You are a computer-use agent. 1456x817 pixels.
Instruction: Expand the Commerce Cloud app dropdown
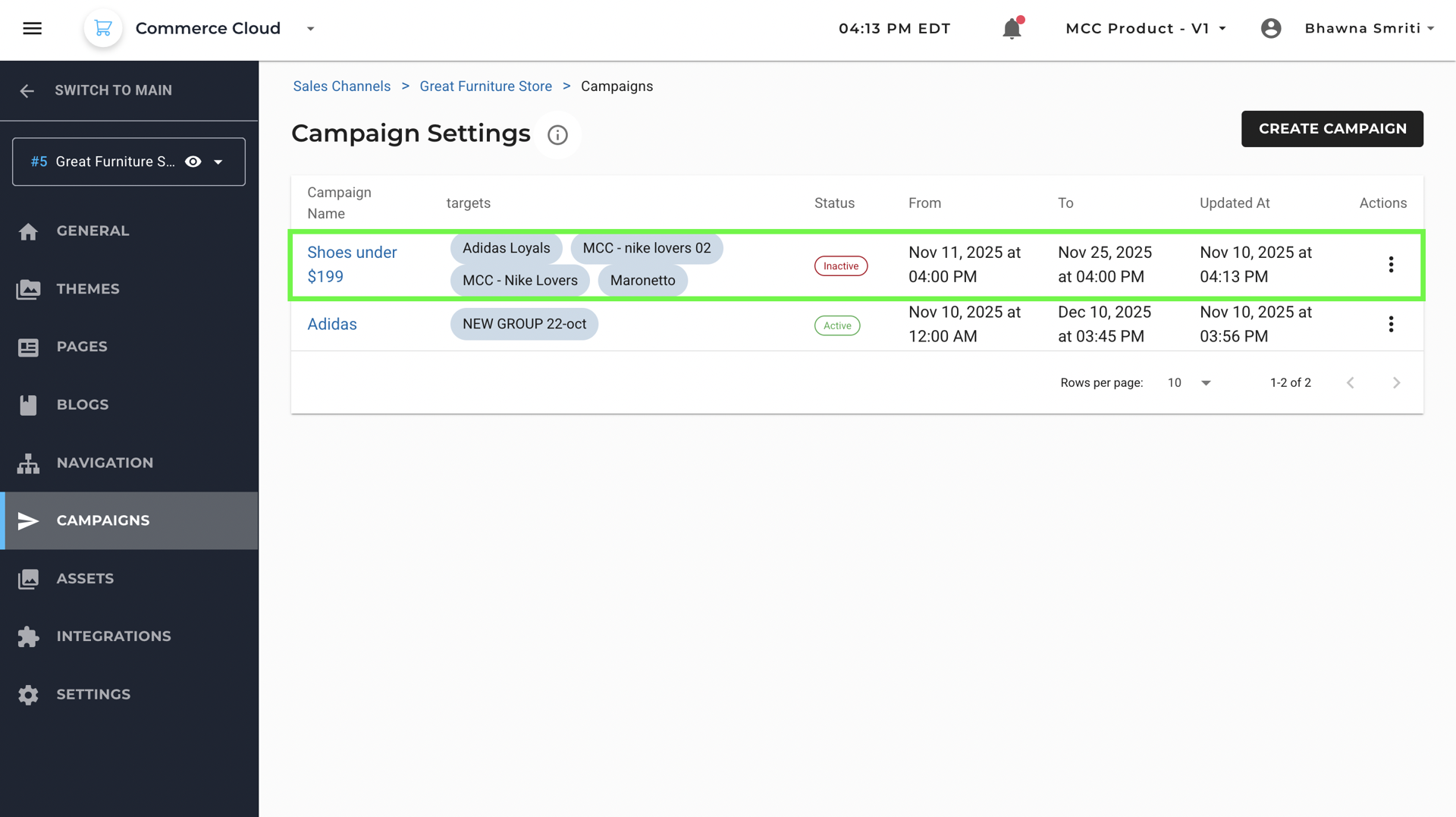point(310,29)
